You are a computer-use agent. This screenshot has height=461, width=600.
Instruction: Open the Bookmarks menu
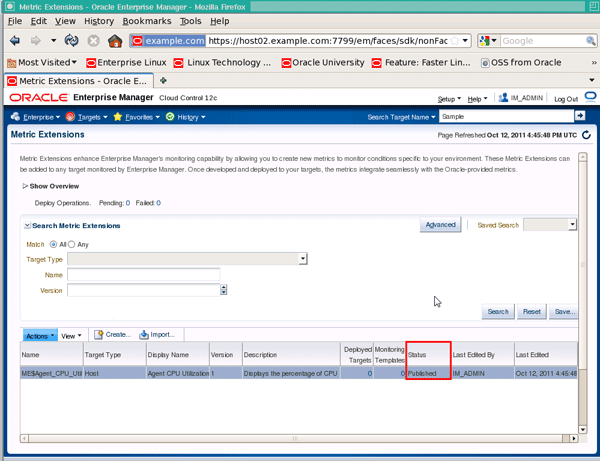point(147,21)
